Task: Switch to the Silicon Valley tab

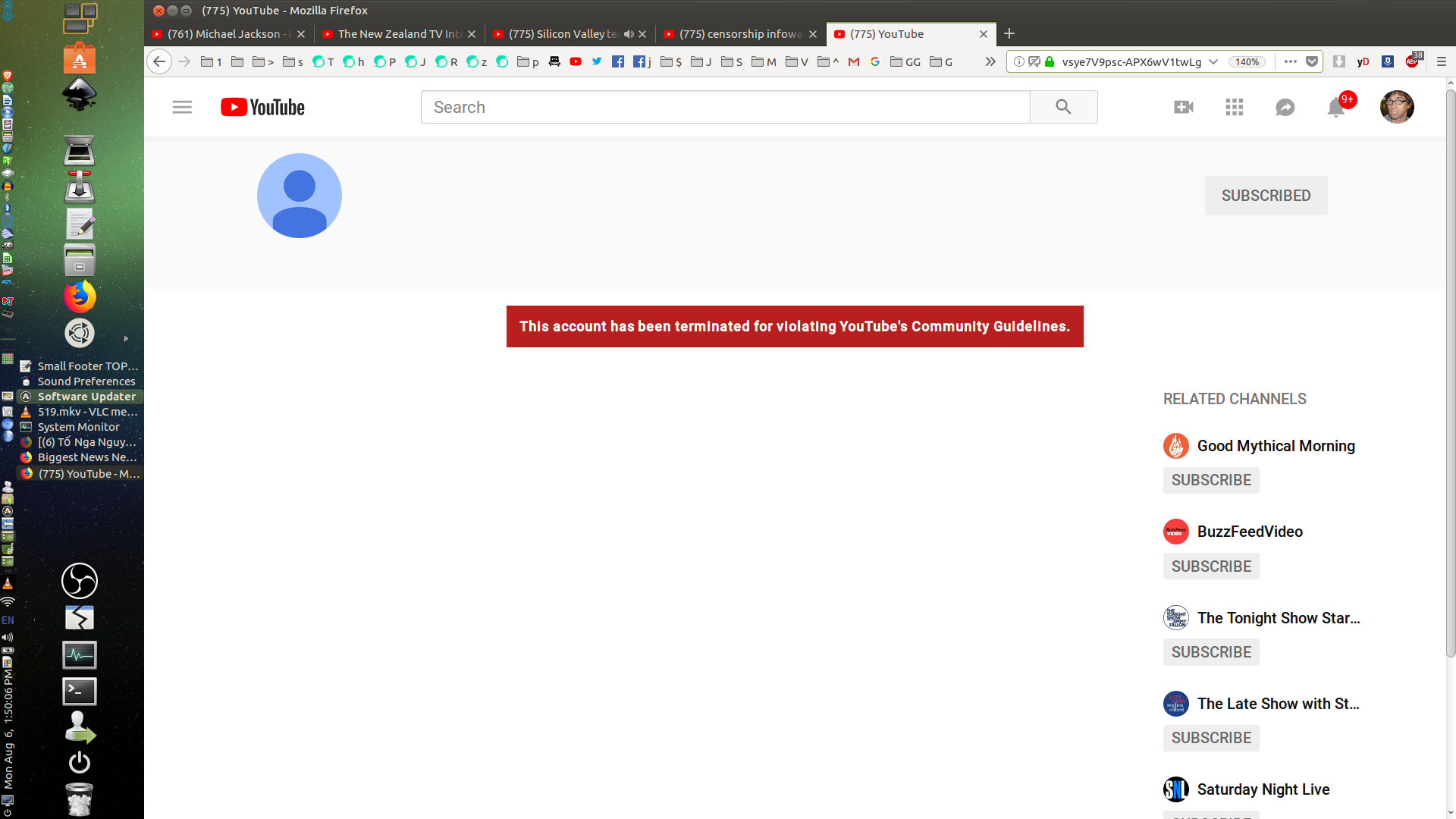Action: [x=561, y=33]
